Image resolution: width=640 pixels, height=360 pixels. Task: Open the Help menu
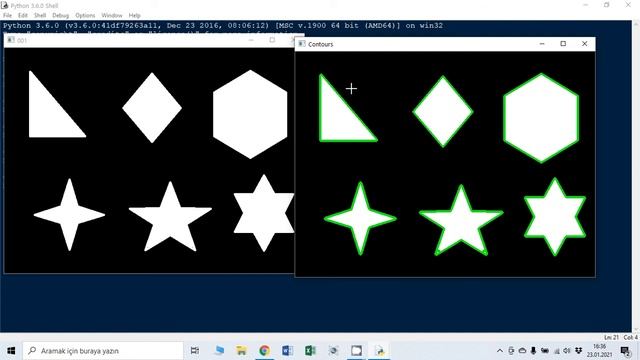point(135,16)
